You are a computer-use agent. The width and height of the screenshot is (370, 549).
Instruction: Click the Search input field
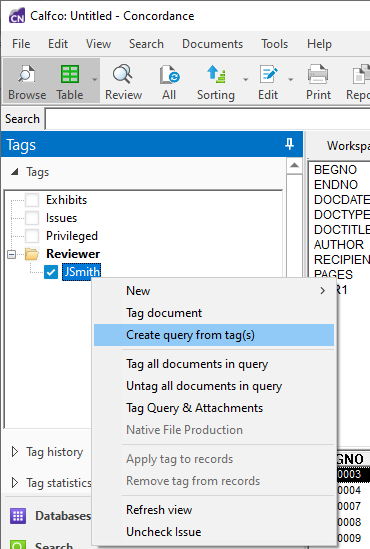click(207, 119)
